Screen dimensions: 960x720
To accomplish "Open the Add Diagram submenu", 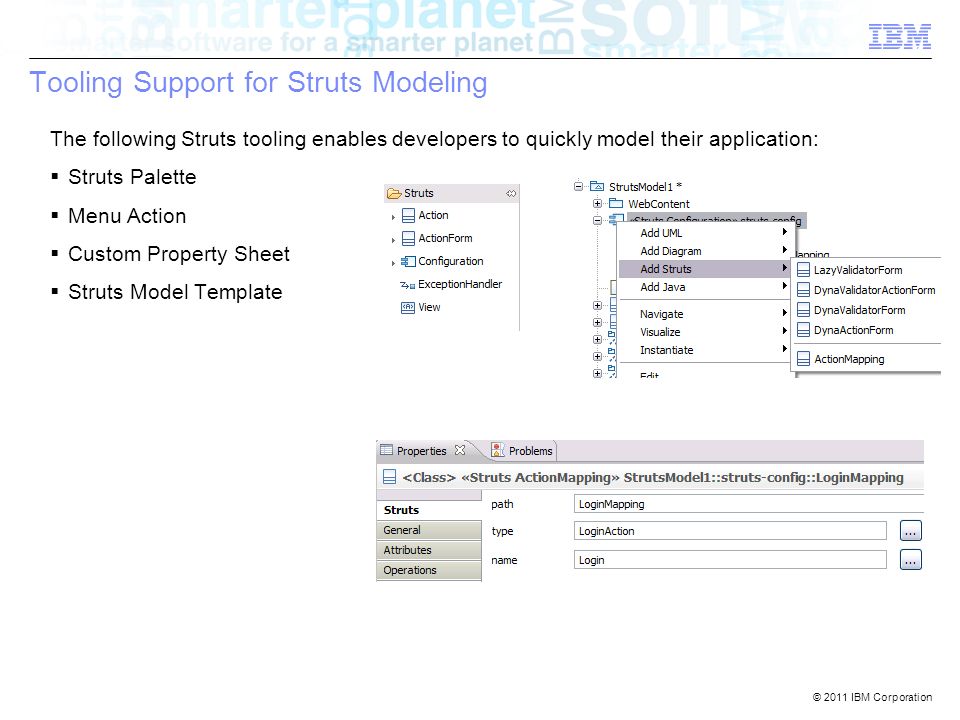I will (706, 251).
